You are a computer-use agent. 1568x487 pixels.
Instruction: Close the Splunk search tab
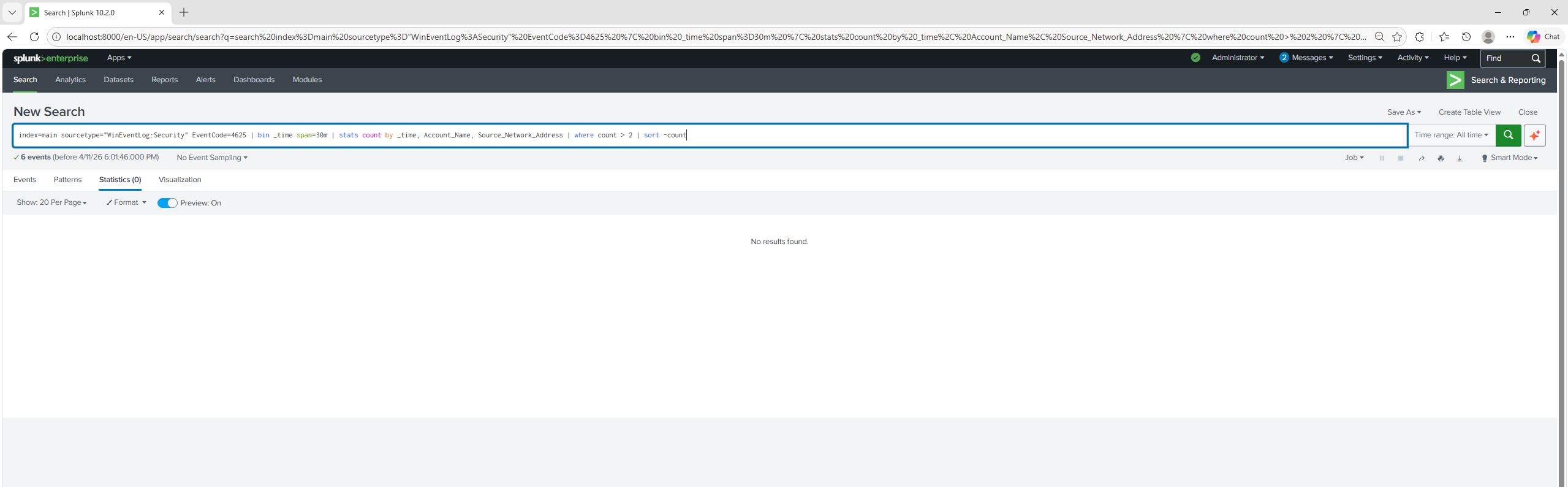[162, 12]
